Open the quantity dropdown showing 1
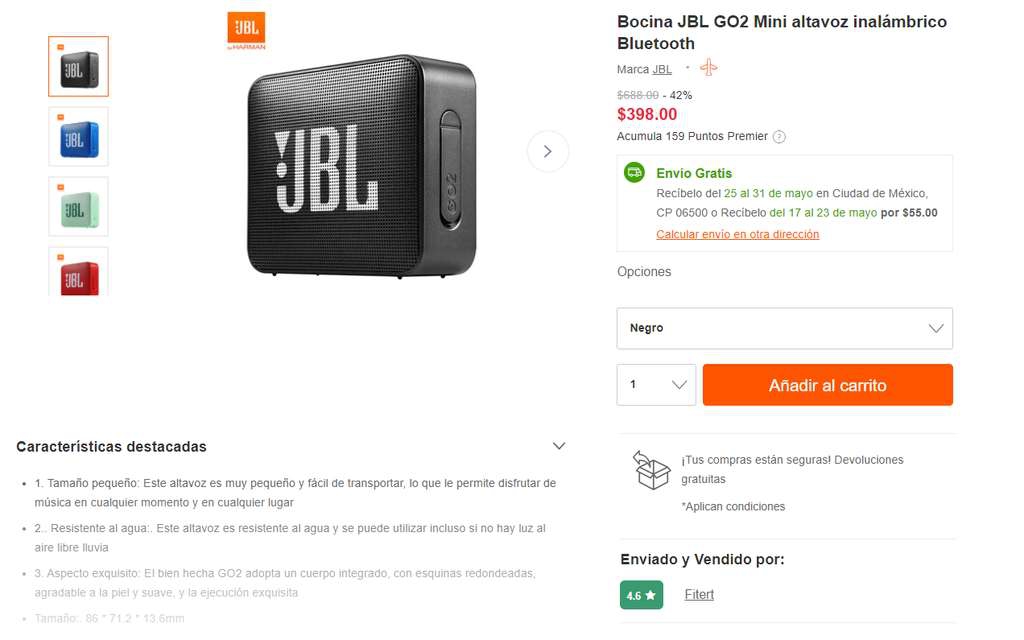This screenshot has width=1024, height=640. [656, 385]
